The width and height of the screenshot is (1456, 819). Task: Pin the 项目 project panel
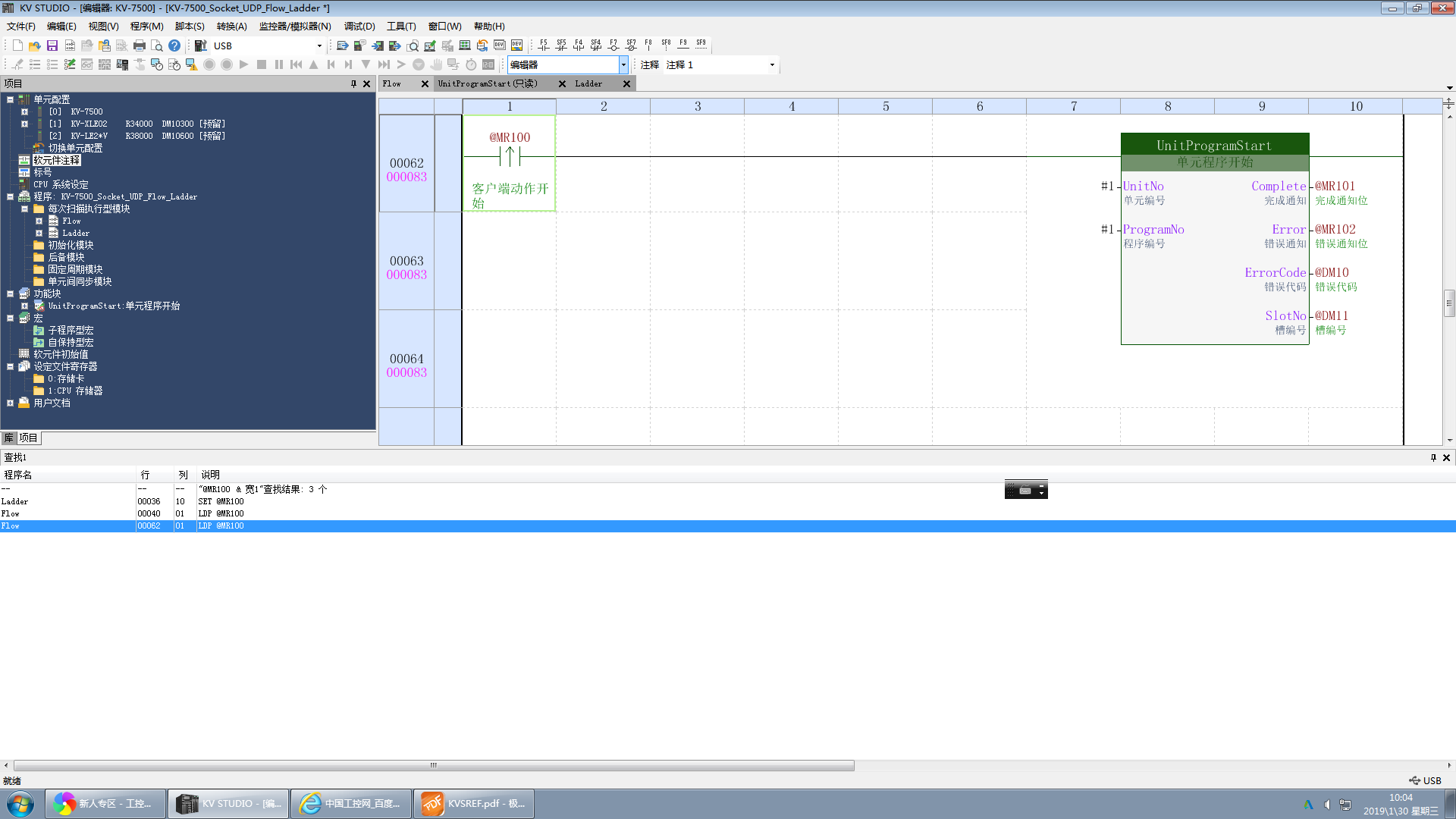click(x=353, y=84)
